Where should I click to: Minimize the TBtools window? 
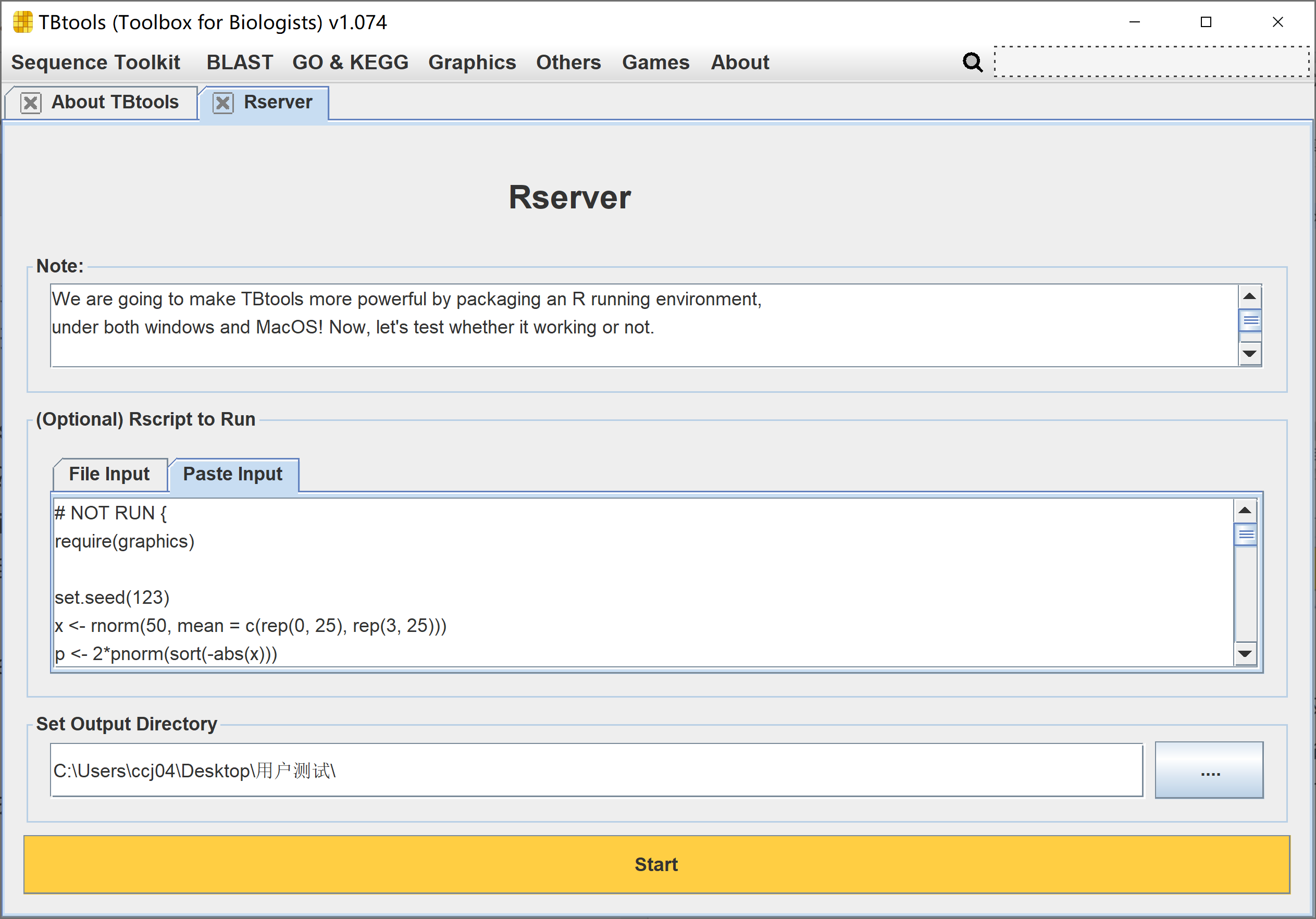[x=1134, y=22]
